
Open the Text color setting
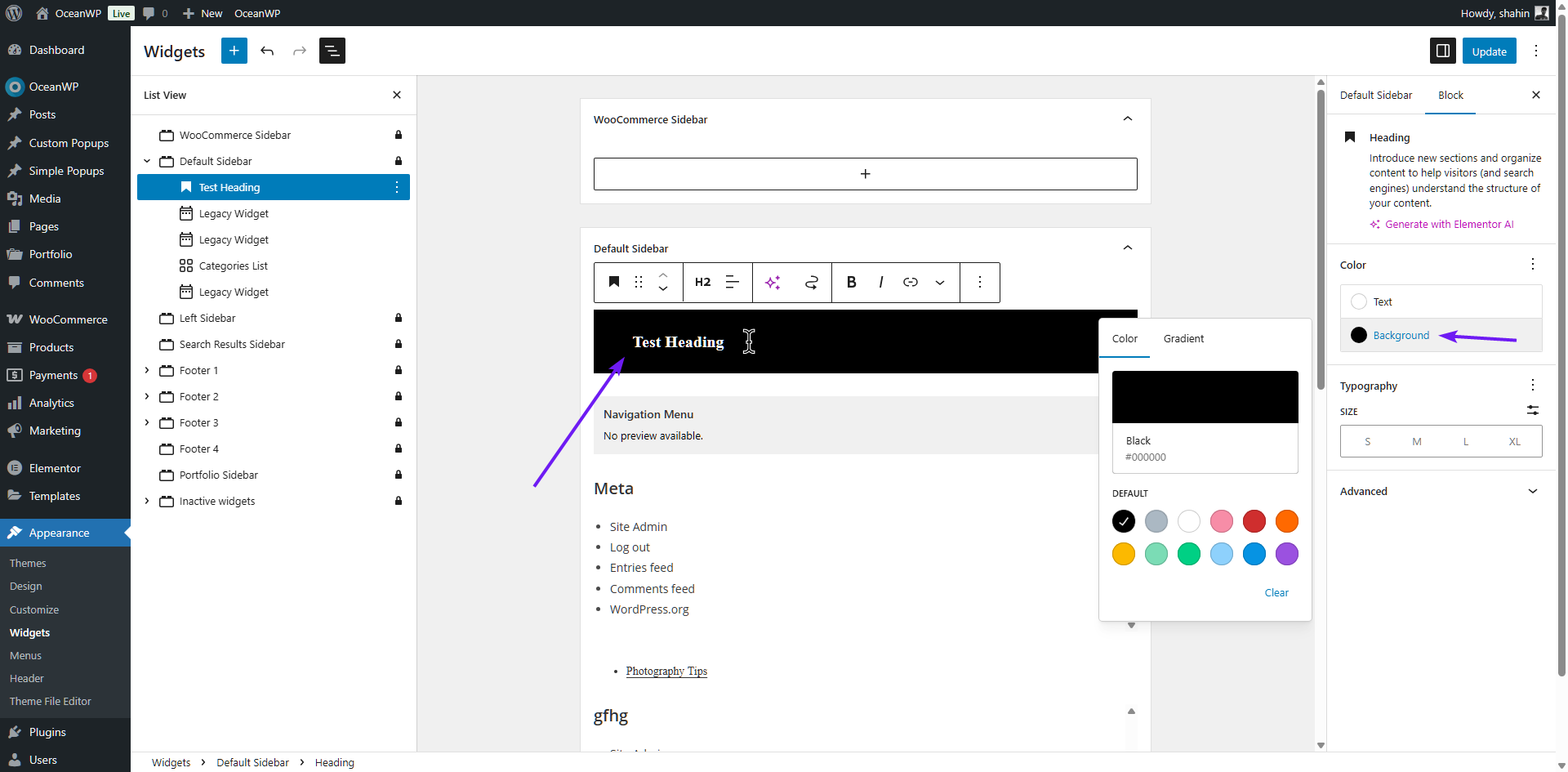pos(1441,301)
